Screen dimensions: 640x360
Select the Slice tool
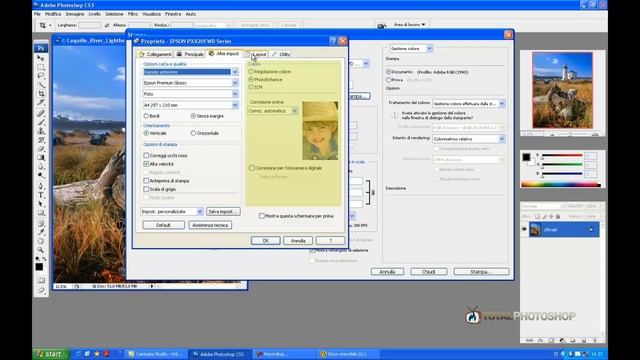[x=41, y=103]
